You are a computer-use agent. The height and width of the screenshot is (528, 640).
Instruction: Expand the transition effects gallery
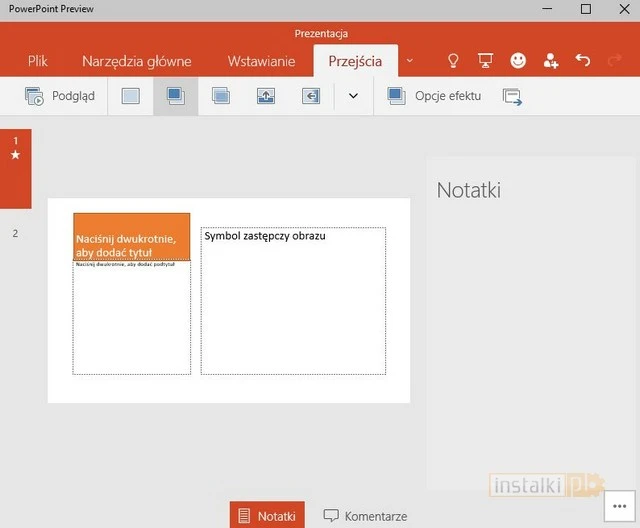click(352, 97)
